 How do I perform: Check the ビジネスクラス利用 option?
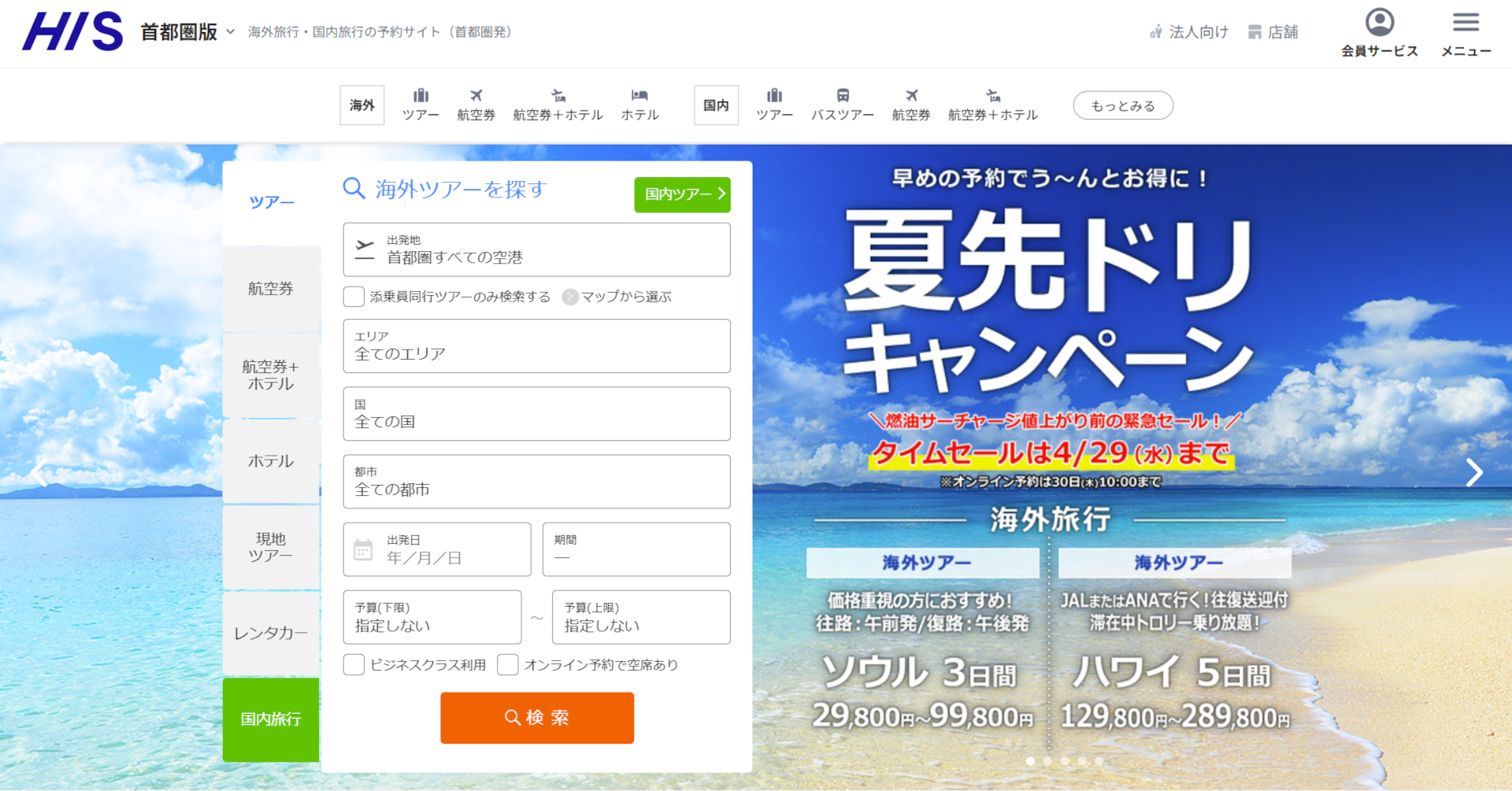click(x=354, y=665)
